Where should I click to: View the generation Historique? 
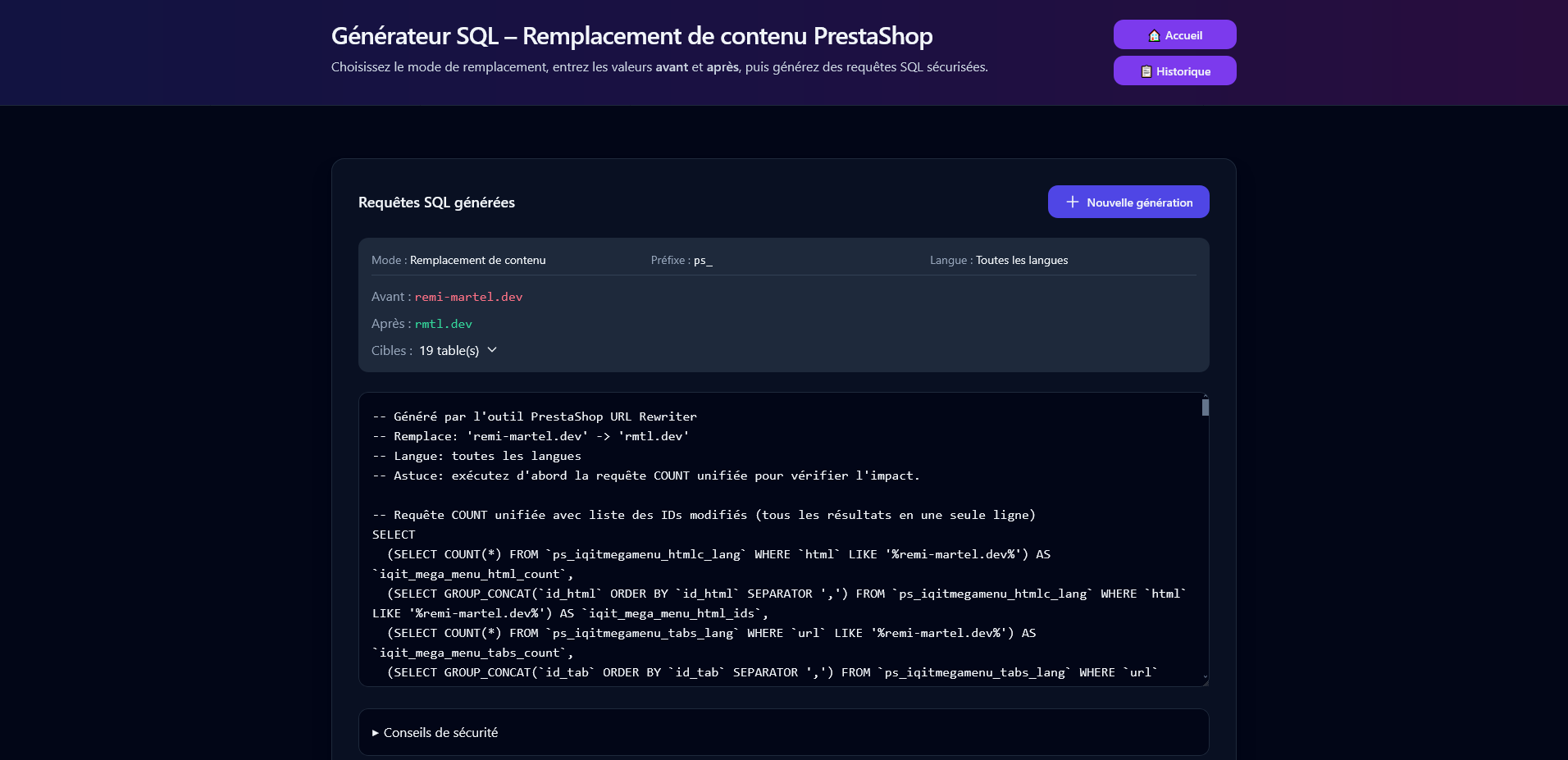[1174, 71]
